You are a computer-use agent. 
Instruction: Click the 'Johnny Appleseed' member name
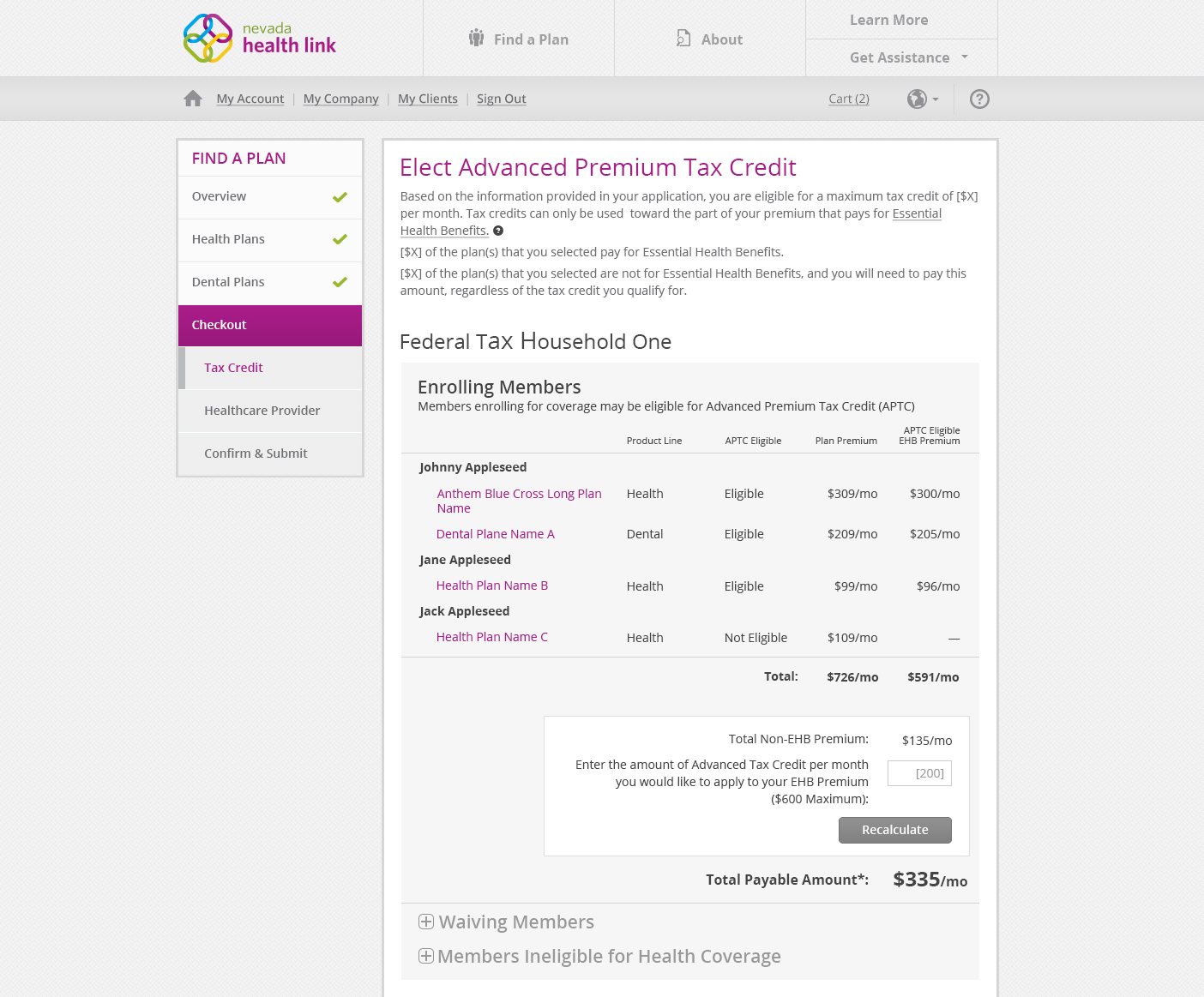tap(473, 467)
